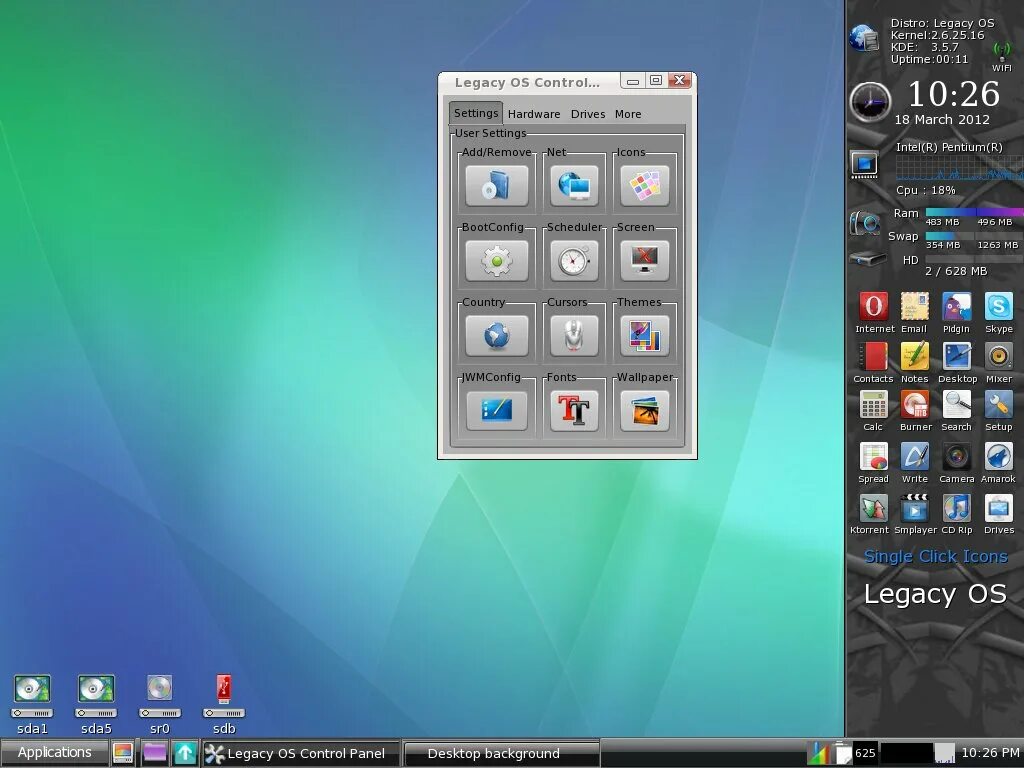This screenshot has width=1024, height=768.
Task: Open the Screen settings icon
Action: click(x=645, y=261)
